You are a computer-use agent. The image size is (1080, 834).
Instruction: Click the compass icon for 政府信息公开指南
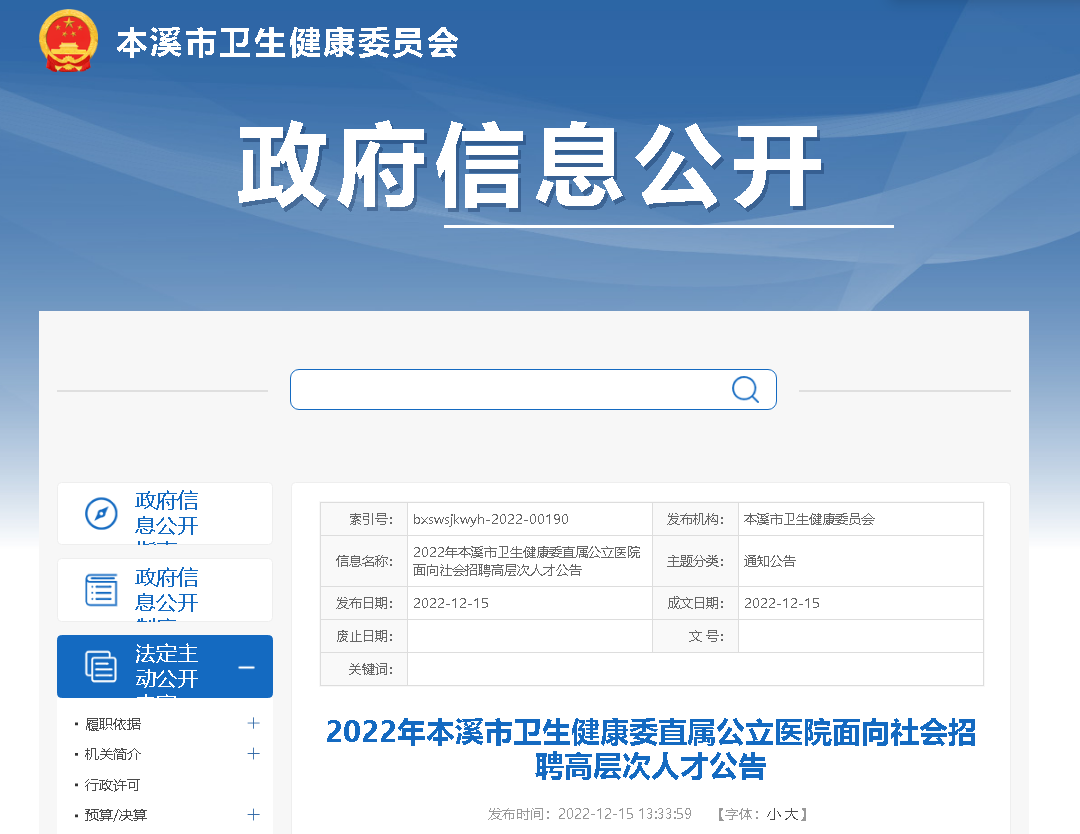101,514
